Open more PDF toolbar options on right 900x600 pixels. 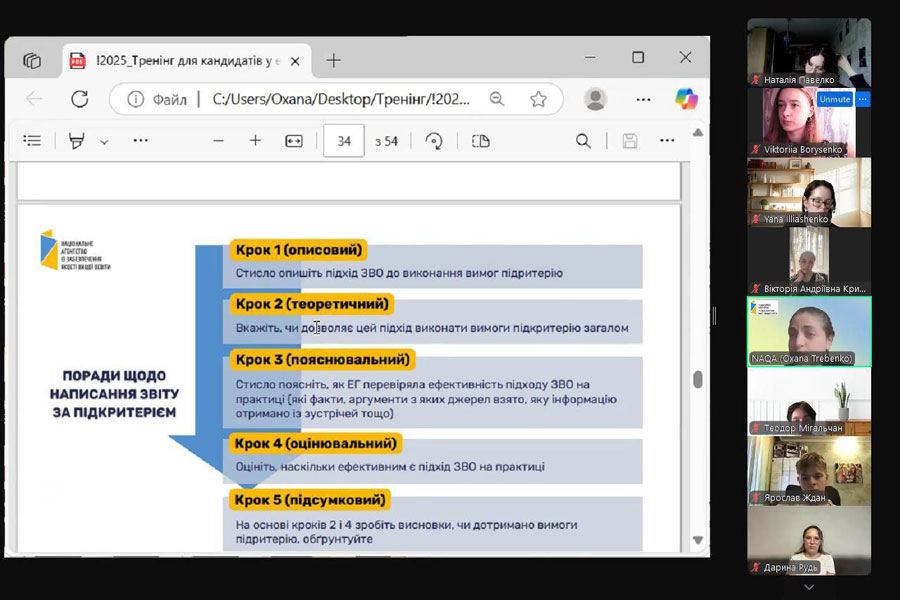click(x=671, y=141)
